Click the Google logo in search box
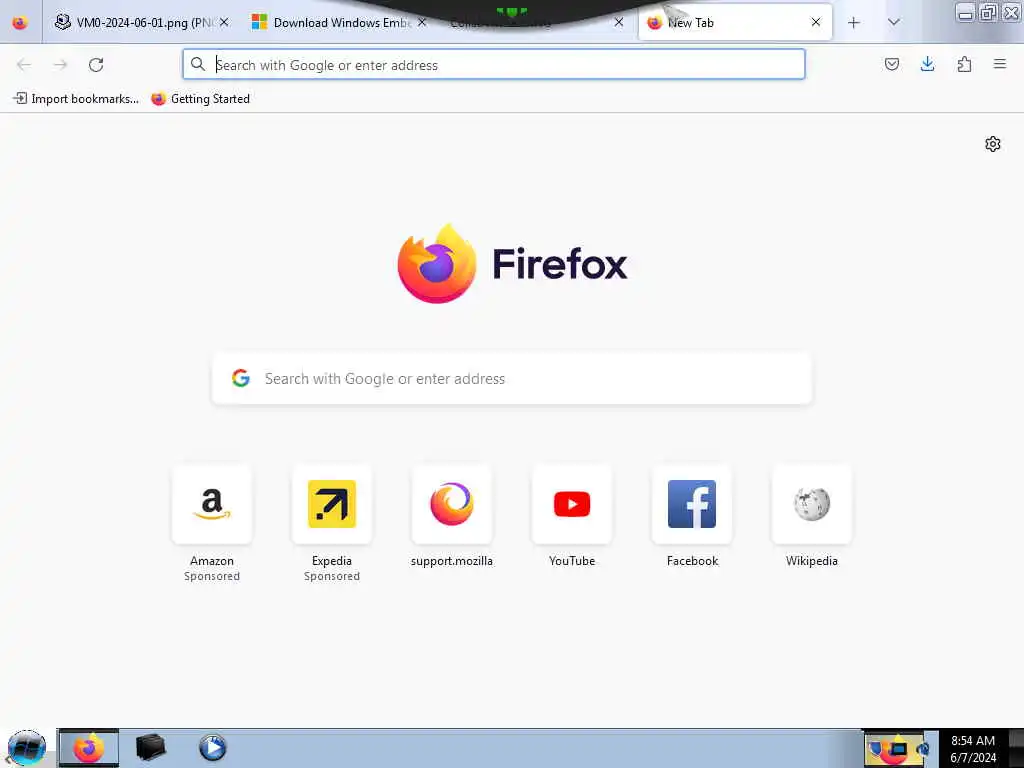The height and width of the screenshot is (768, 1024). [241, 378]
